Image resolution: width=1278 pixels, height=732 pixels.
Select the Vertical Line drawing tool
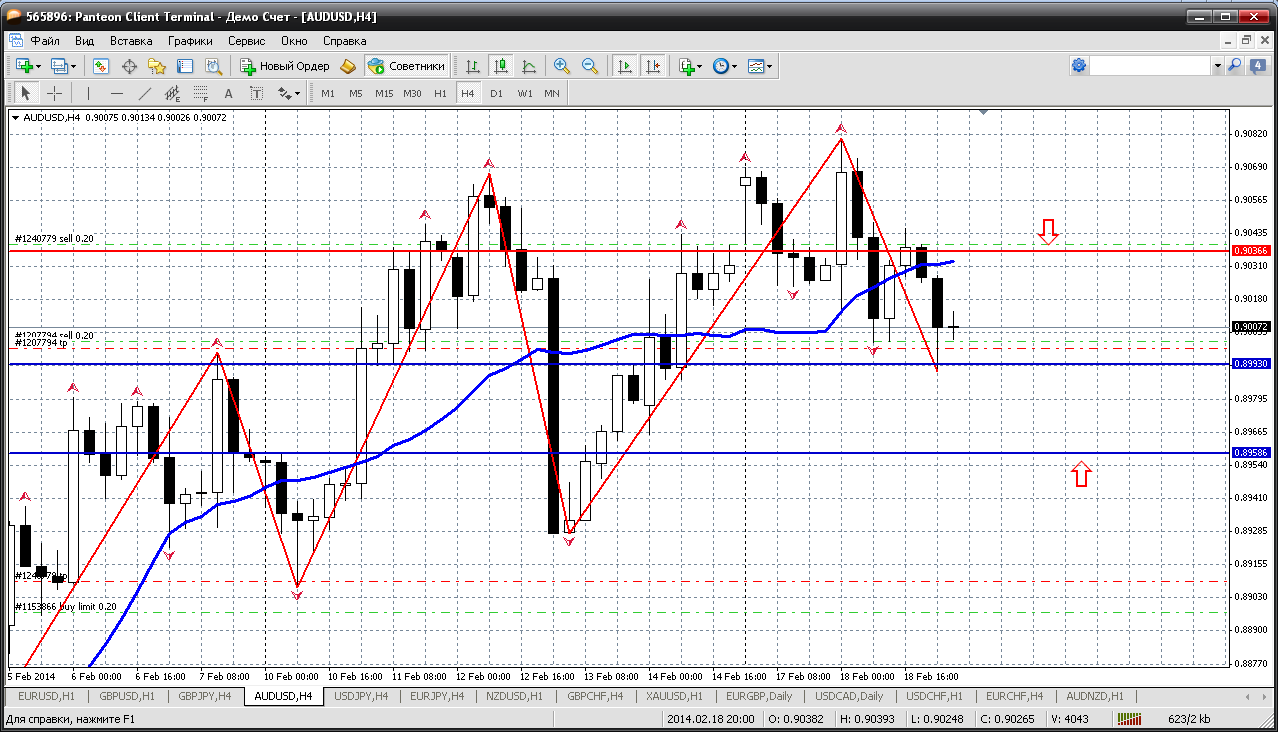click(89, 93)
